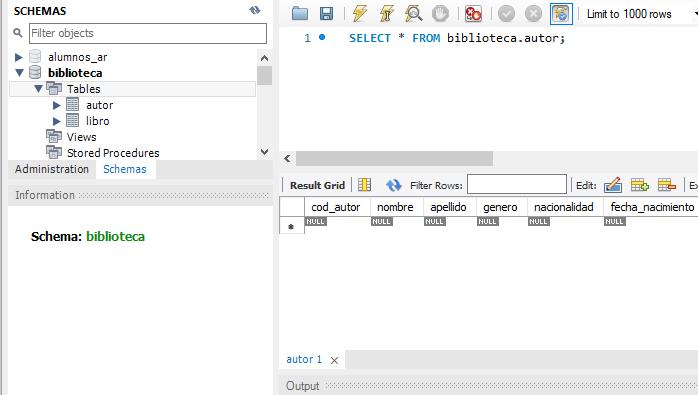Select the libro table
Image resolution: width=698 pixels, height=395 pixels.
pos(97,121)
